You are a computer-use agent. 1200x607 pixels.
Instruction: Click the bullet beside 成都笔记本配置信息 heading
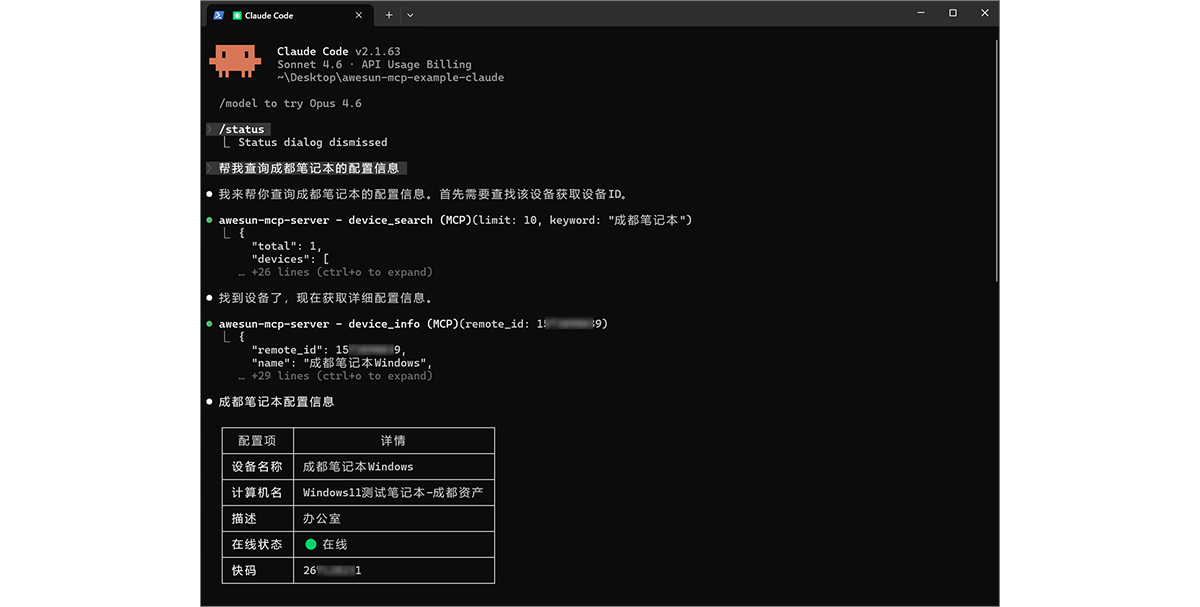point(209,401)
